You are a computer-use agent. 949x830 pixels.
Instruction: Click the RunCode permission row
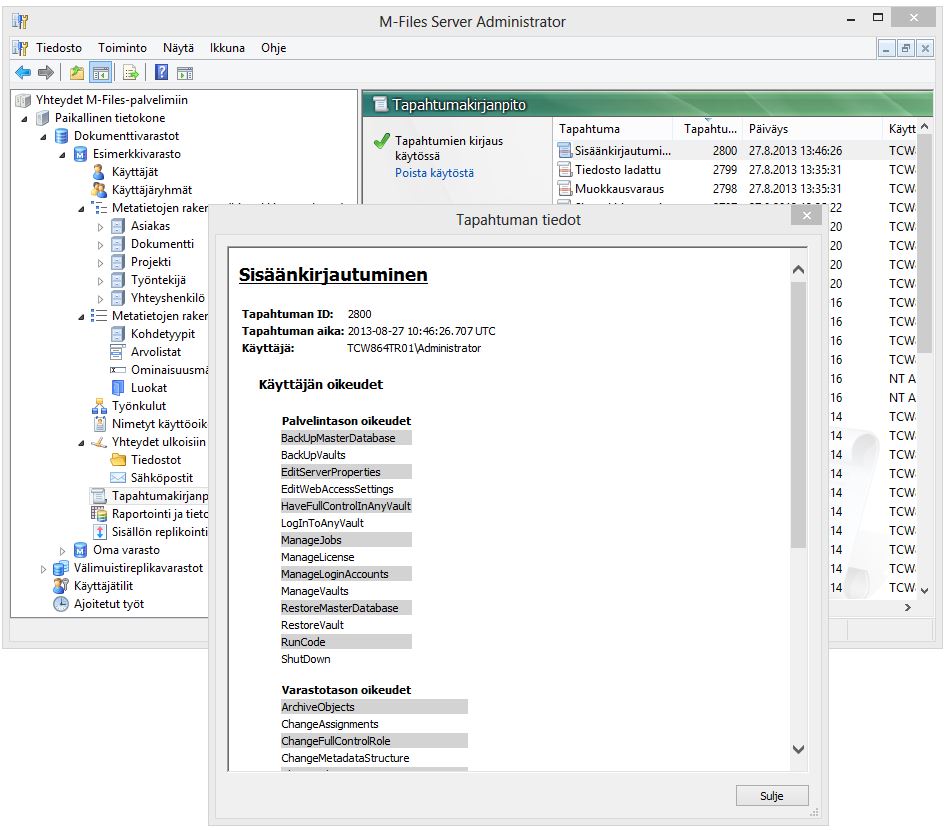pos(346,642)
